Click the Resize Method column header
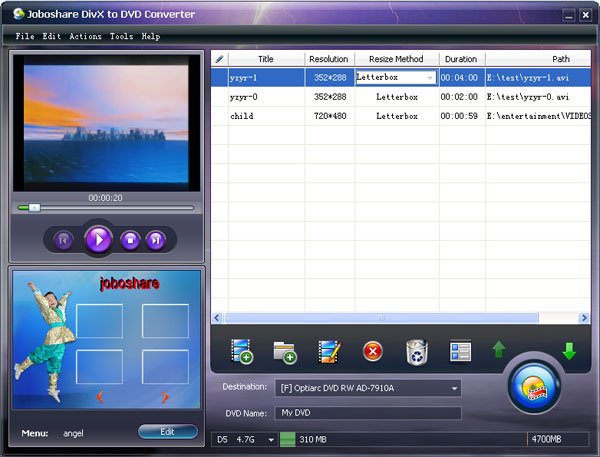The width and height of the screenshot is (600, 457). tap(396, 59)
